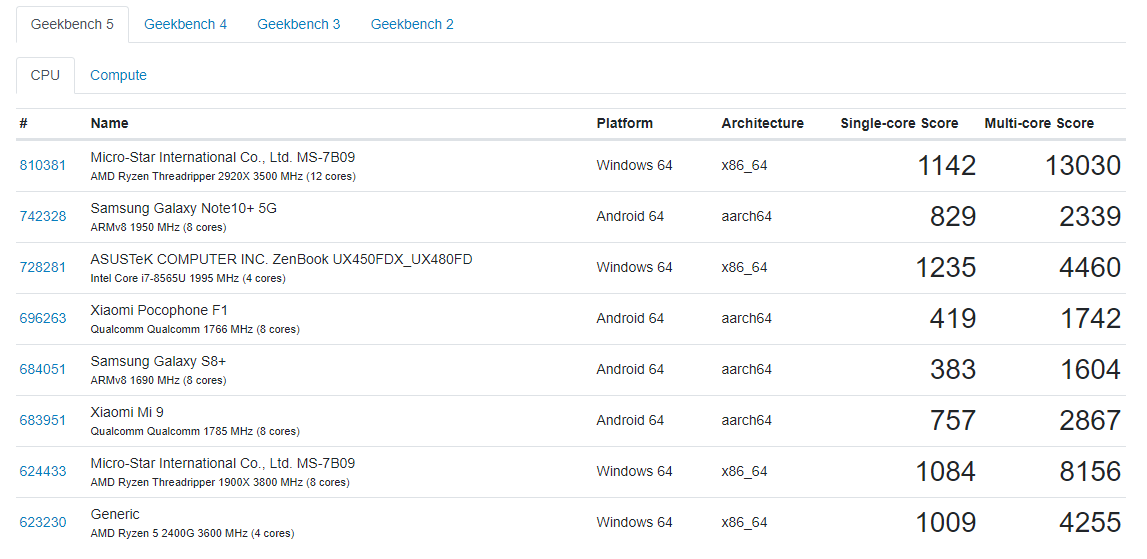Click Intel Core i7-8565U processor text
Screen dimensions: 1147x559
tap(188, 279)
